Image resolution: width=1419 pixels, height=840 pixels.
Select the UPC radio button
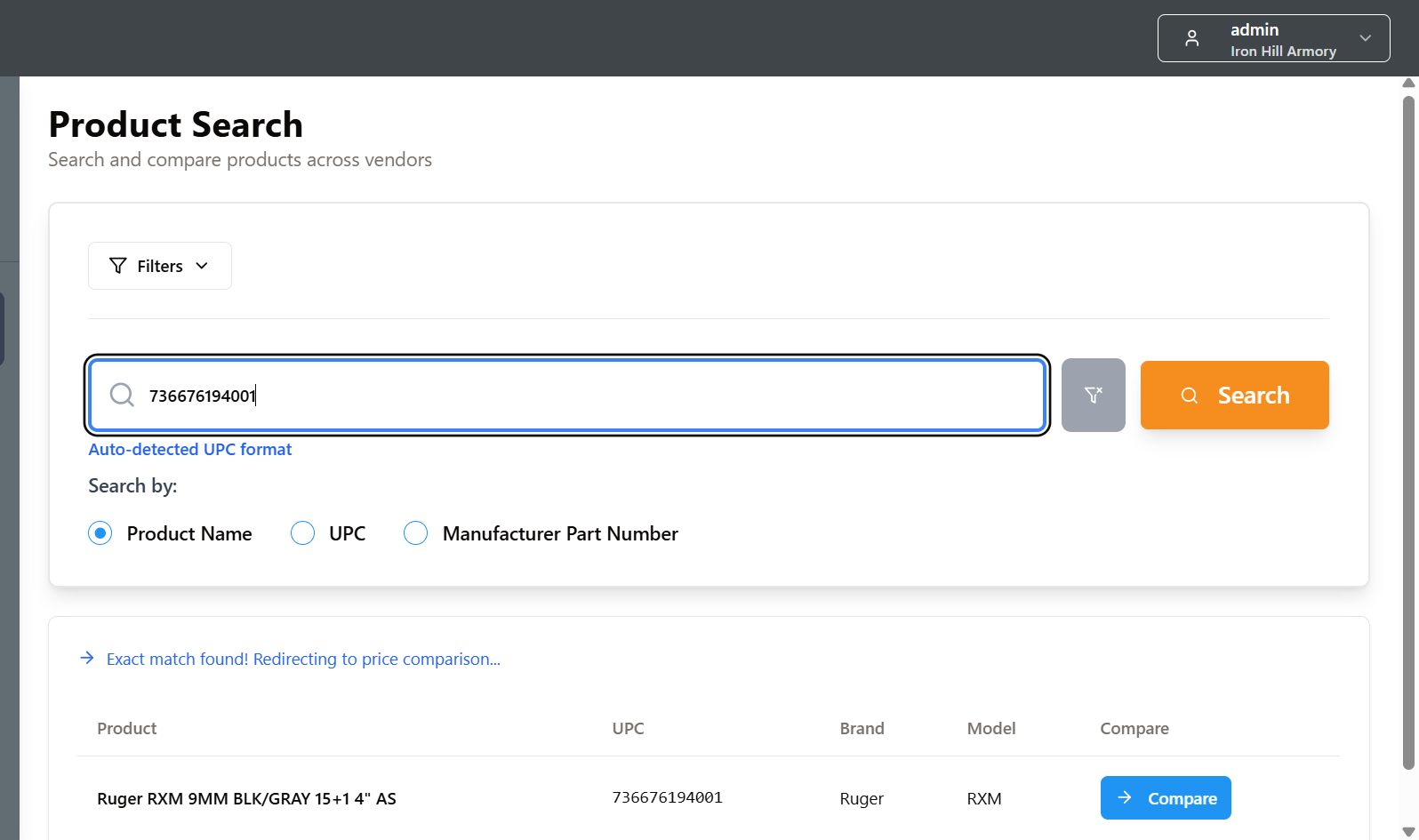[302, 533]
